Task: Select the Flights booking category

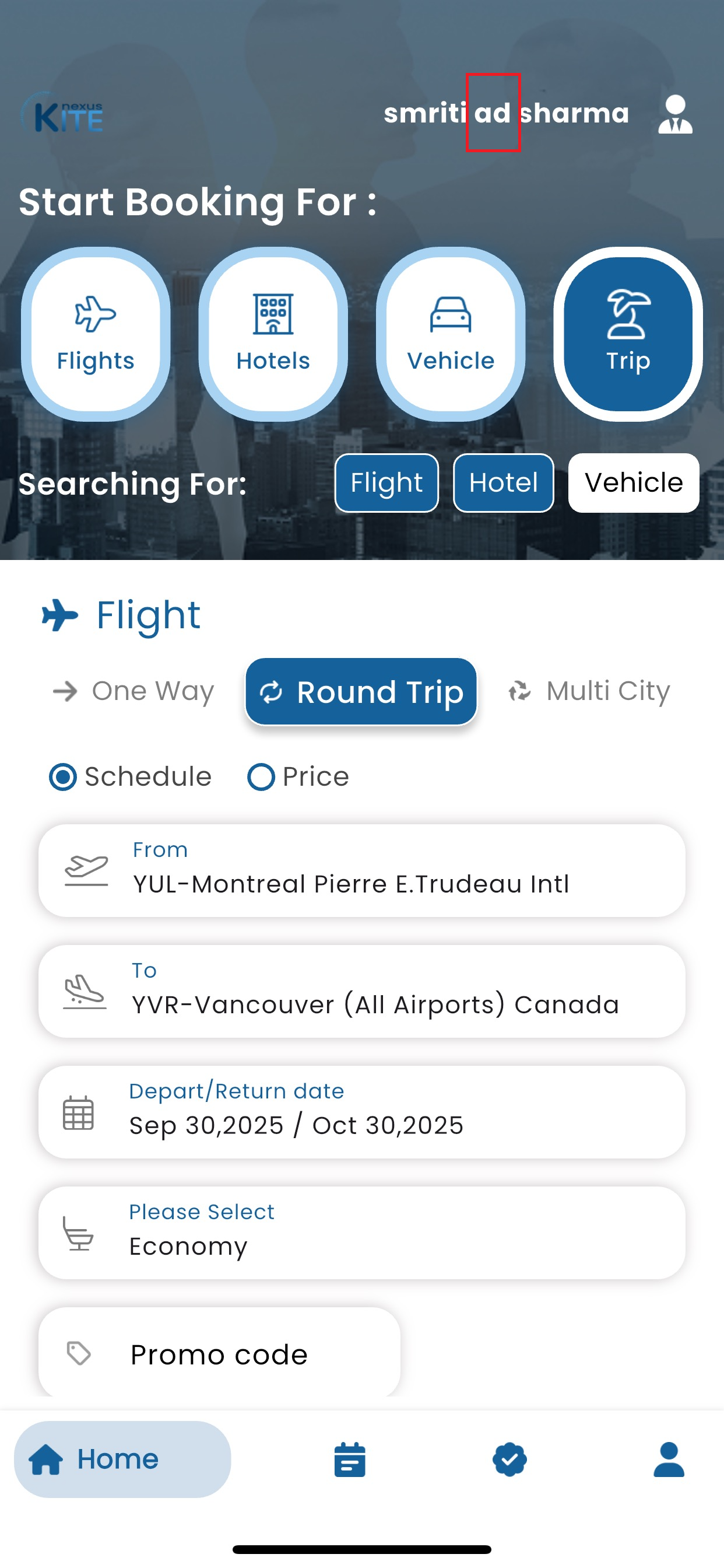Action: click(96, 334)
